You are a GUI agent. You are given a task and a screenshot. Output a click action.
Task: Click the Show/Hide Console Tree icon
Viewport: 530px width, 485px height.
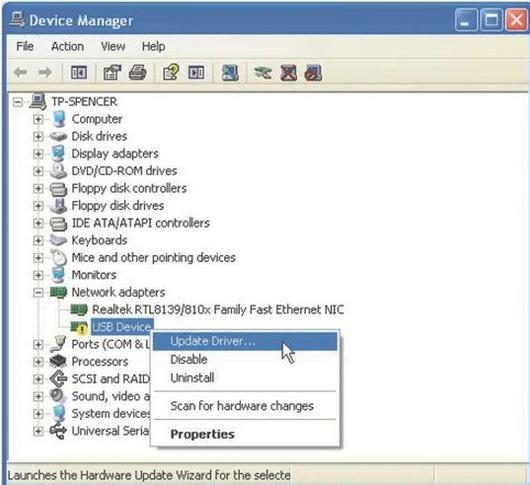79,73
